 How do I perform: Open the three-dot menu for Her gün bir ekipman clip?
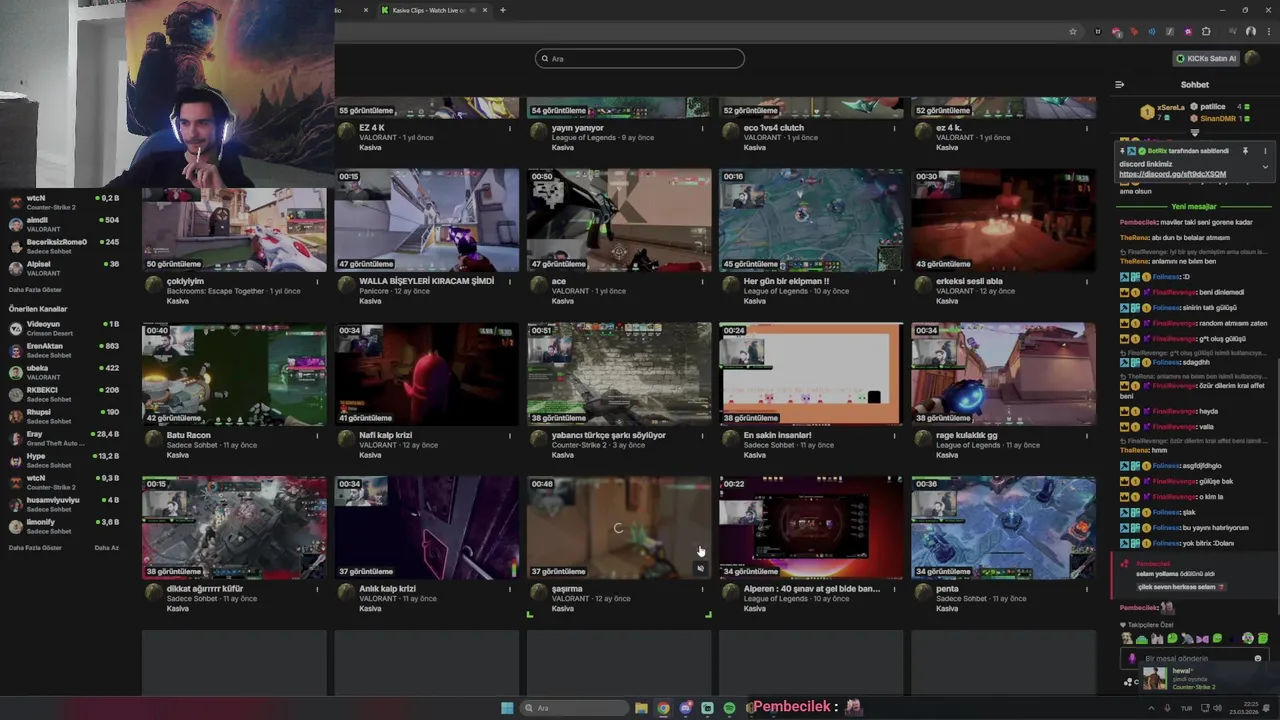[895, 282]
